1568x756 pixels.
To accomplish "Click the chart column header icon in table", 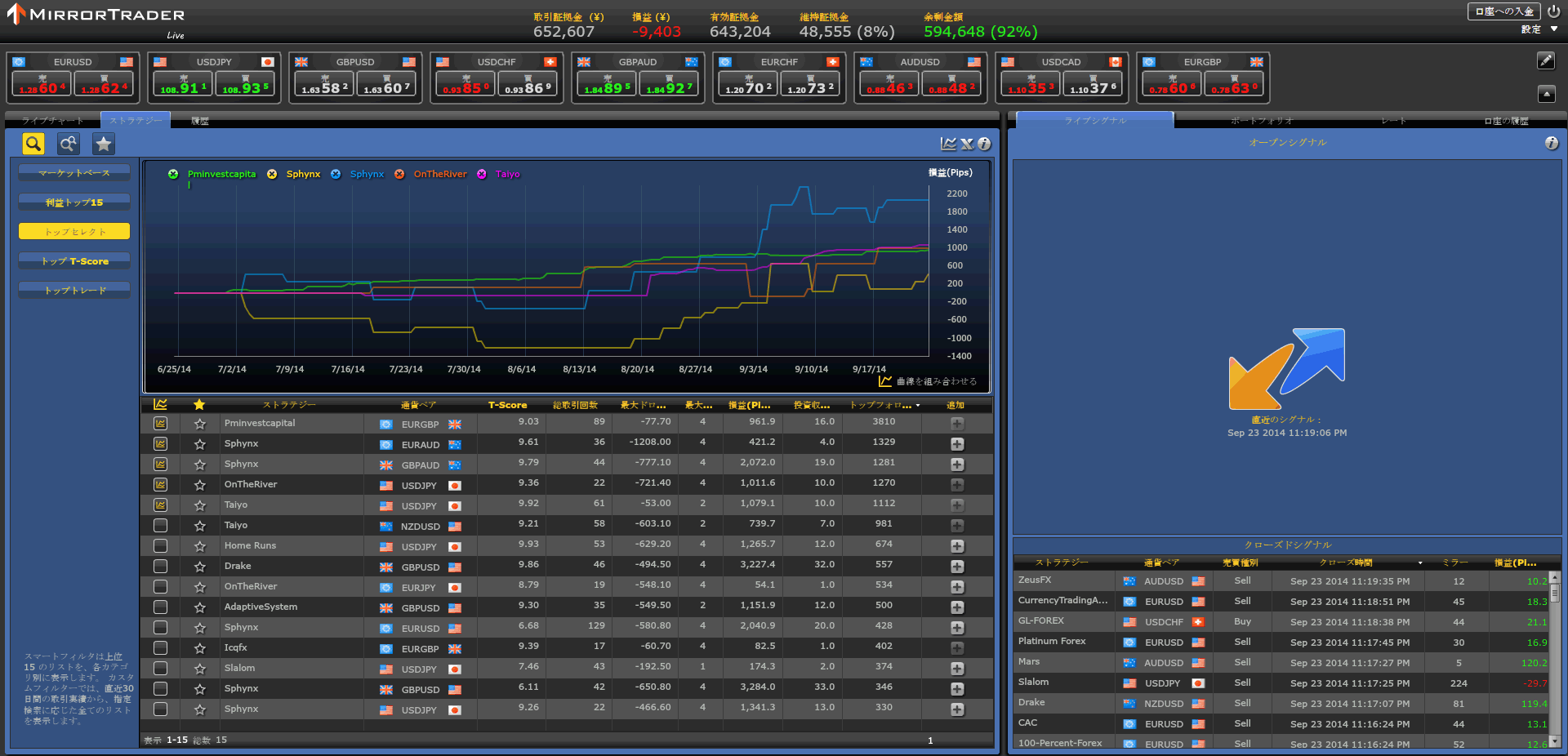I will coord(160,404).
